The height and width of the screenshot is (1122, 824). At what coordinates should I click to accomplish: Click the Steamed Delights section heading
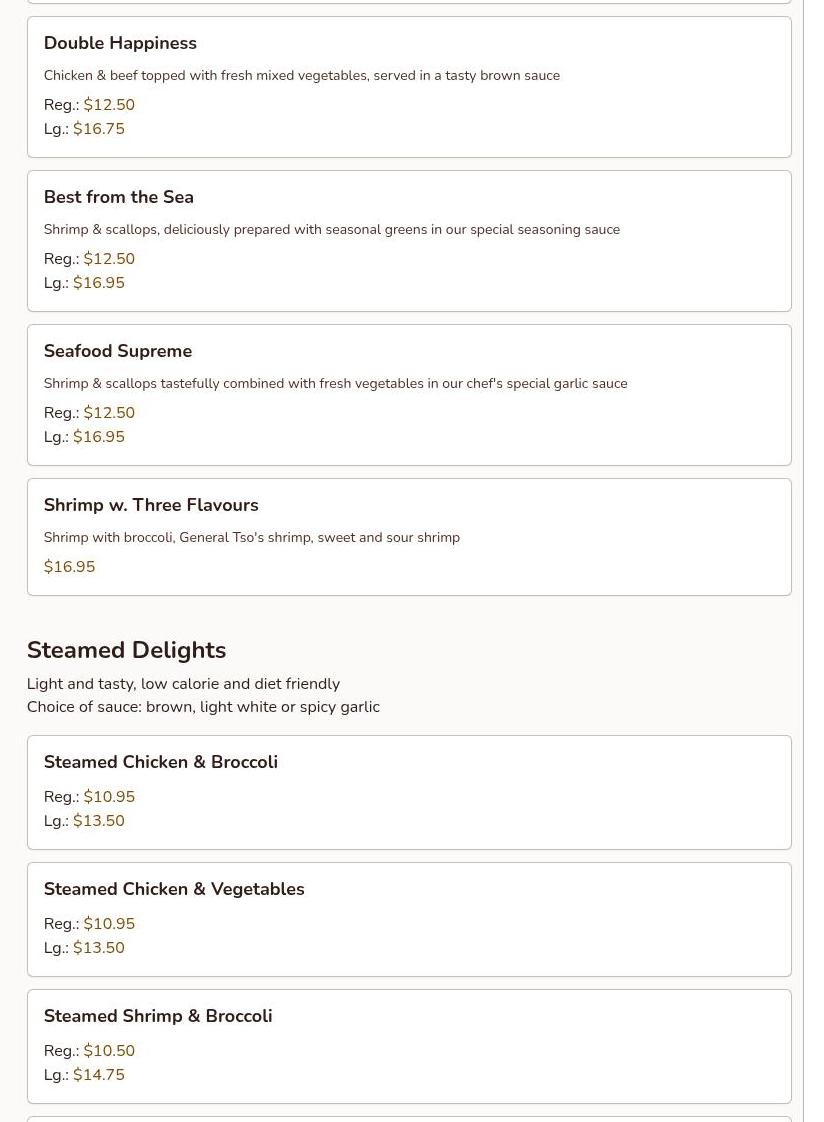tap(126, 650)
